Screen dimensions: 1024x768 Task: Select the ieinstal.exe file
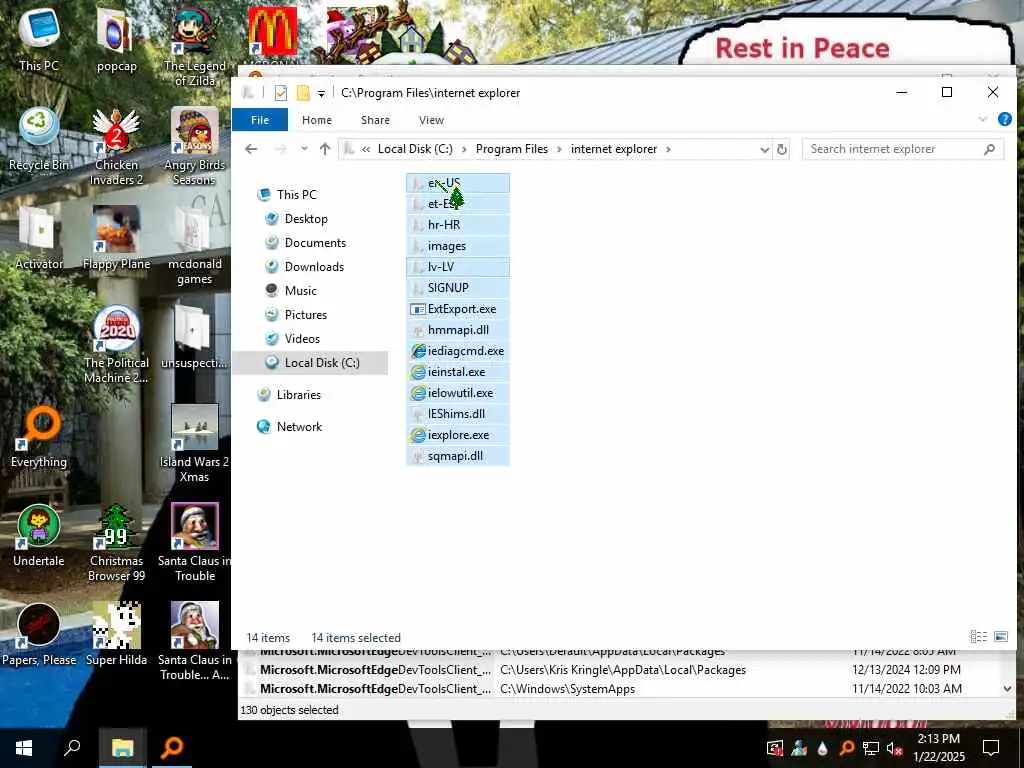tap(458, 372)
